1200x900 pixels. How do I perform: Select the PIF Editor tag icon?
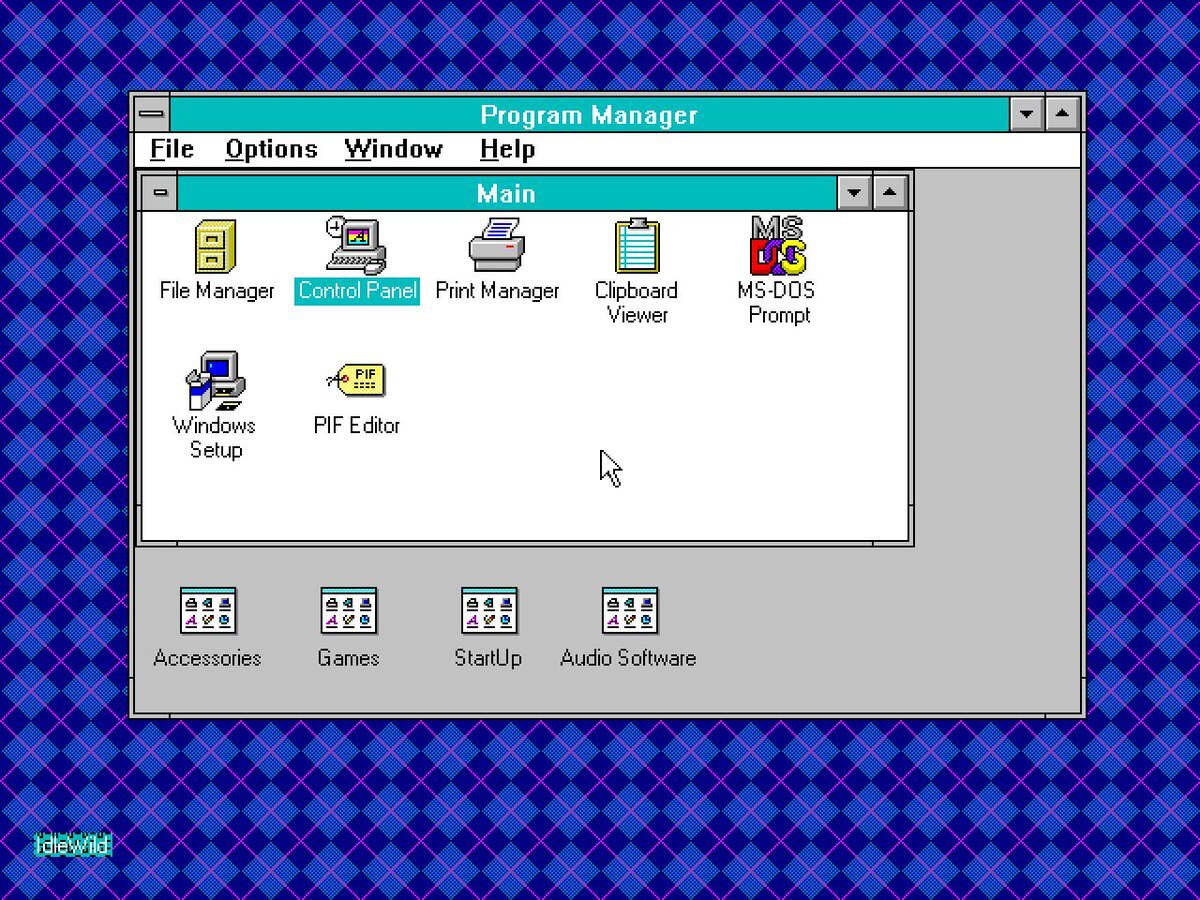pos(356,381)
